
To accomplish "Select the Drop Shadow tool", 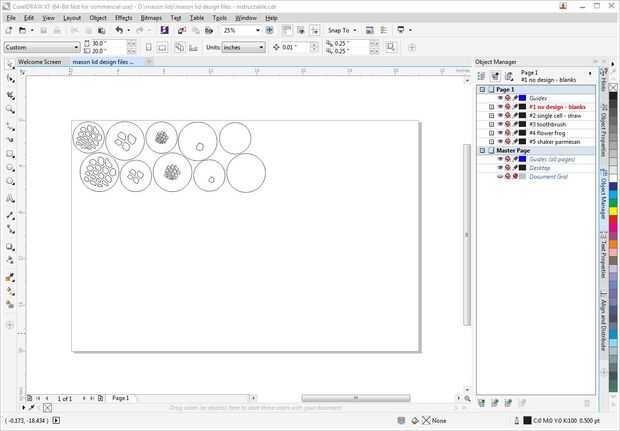I will coord(10,247).
